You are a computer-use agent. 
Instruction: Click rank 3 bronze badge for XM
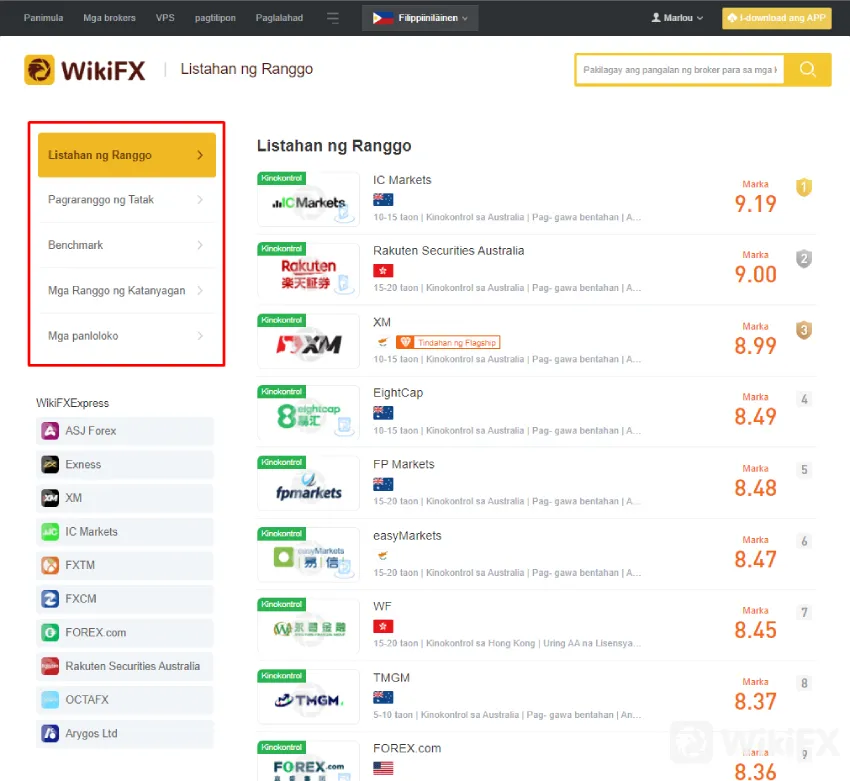(x=804, y=330)
